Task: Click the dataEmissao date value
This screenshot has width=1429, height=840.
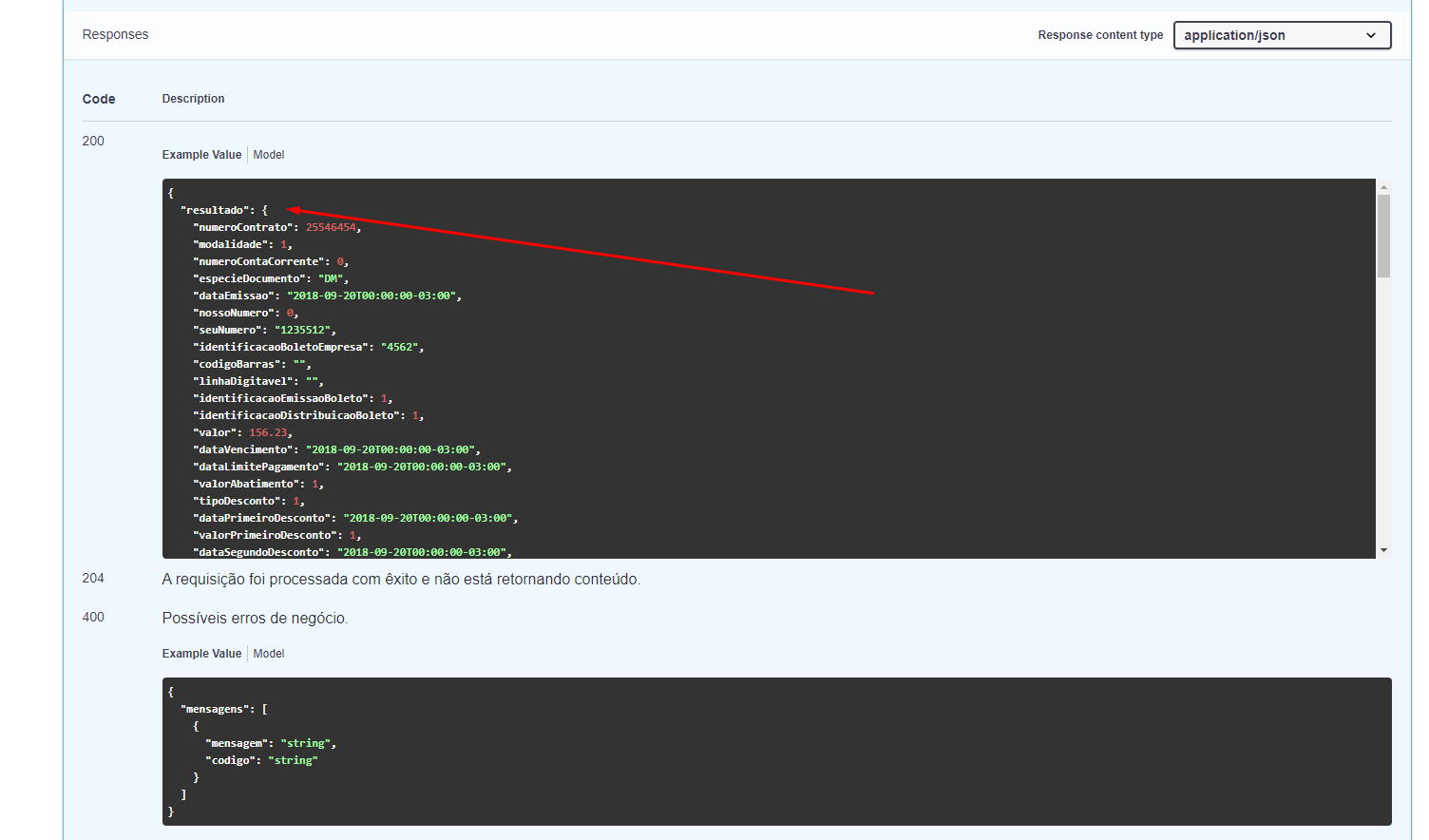Action: pyautogui.click(x=372, y=296)
